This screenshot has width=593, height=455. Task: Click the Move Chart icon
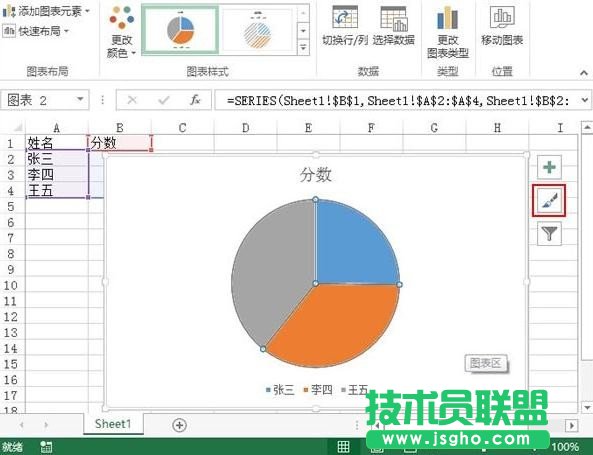[502, 17]
